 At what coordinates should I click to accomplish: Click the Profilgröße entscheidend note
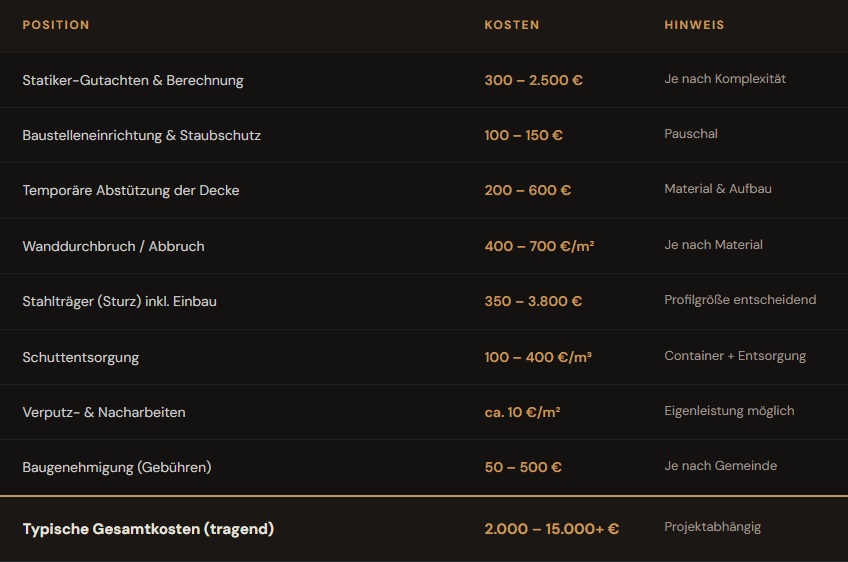pos(740,300)
